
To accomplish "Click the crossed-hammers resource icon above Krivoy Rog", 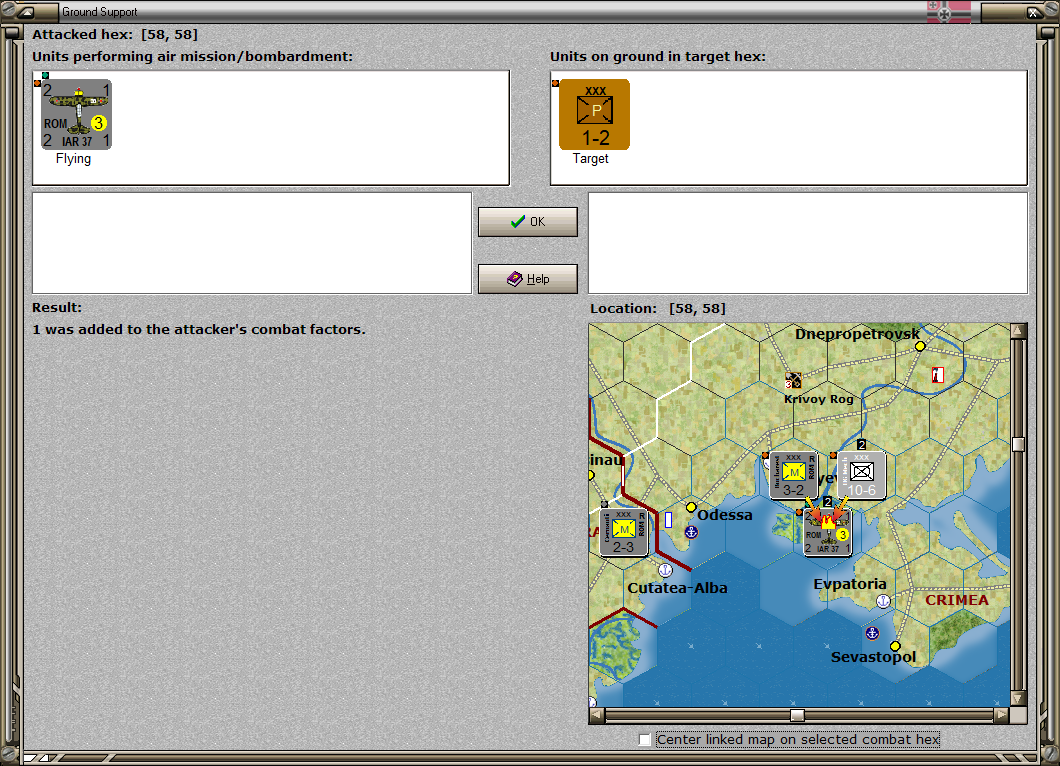I will click(x=793, y=381).
